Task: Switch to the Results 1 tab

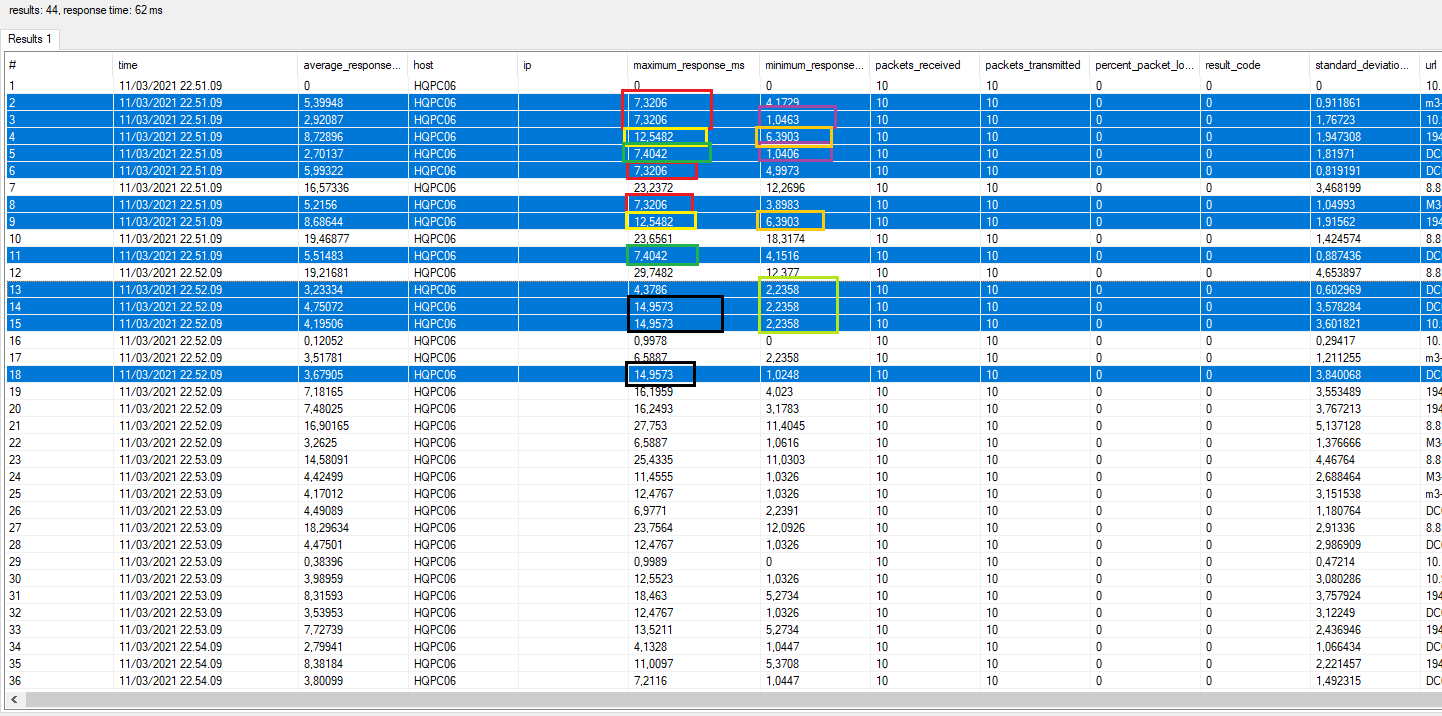Action: 31,39
